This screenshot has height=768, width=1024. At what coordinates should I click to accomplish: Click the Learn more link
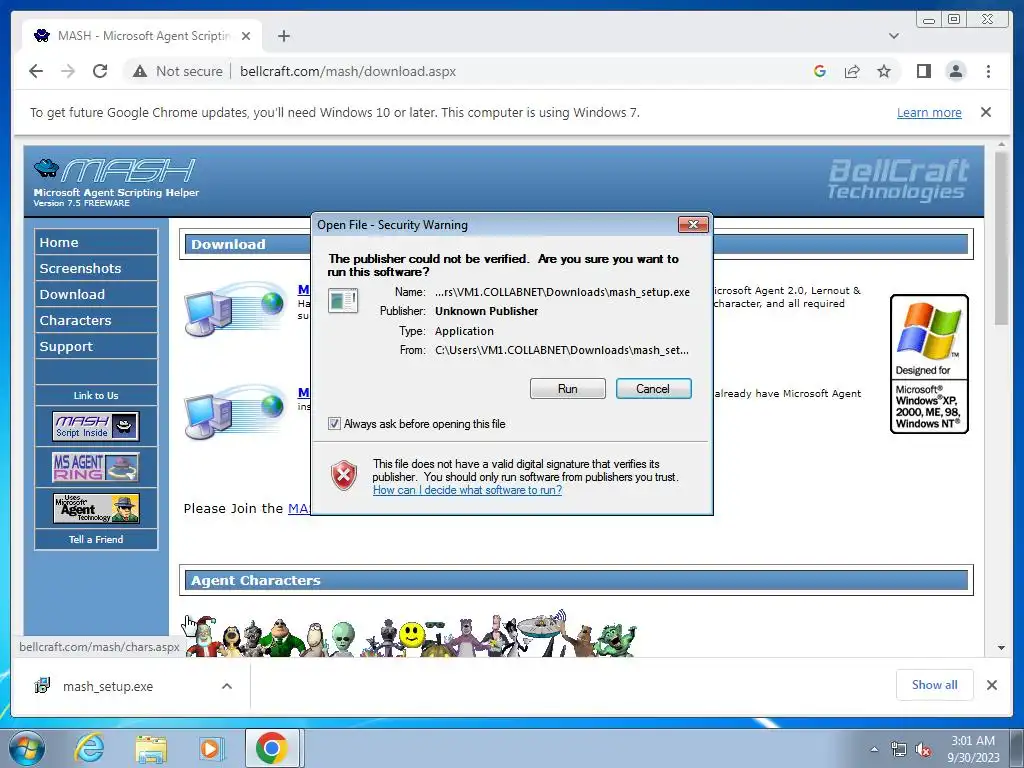point(929,112)
